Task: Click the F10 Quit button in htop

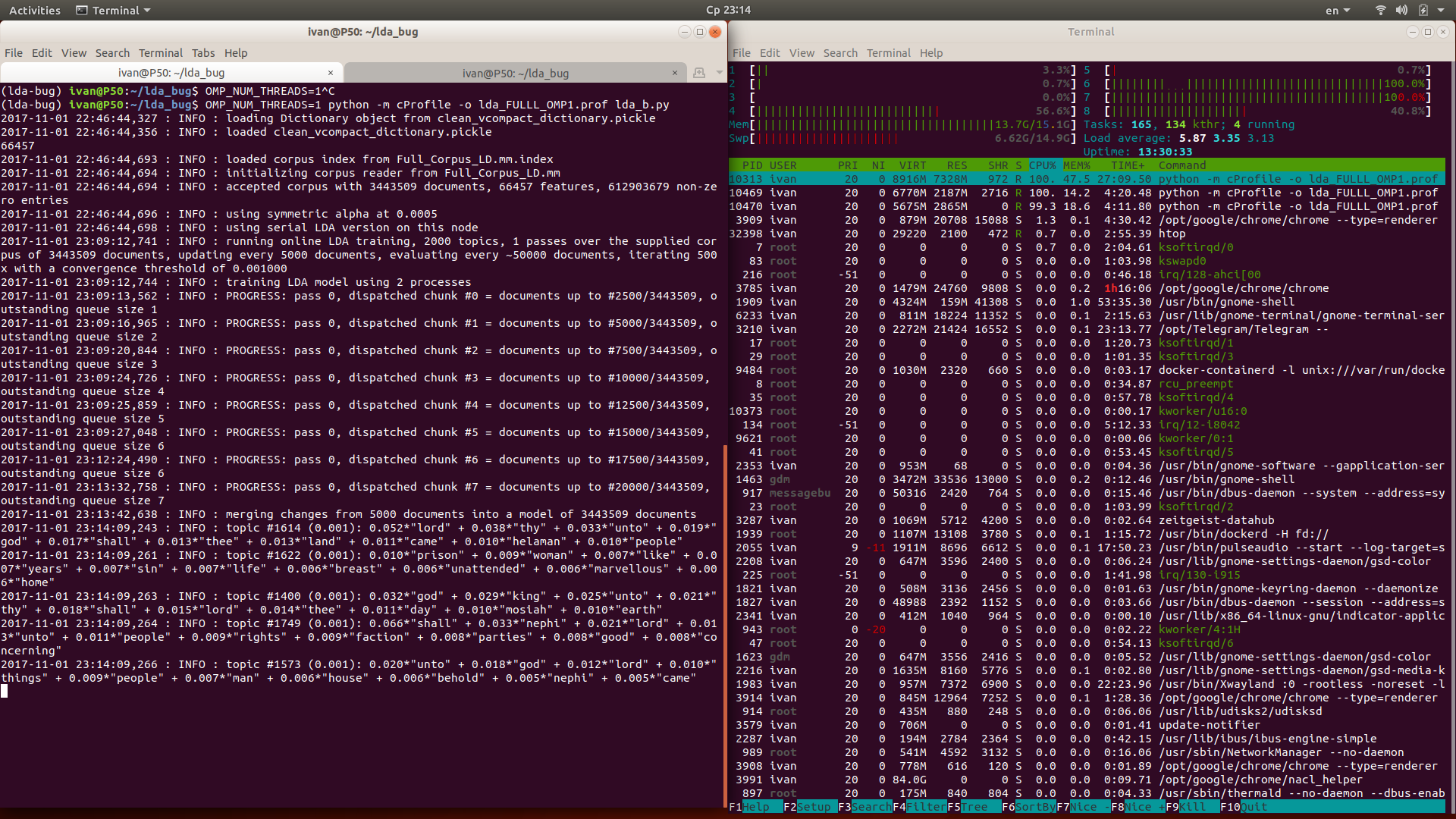Action: 1253,807
